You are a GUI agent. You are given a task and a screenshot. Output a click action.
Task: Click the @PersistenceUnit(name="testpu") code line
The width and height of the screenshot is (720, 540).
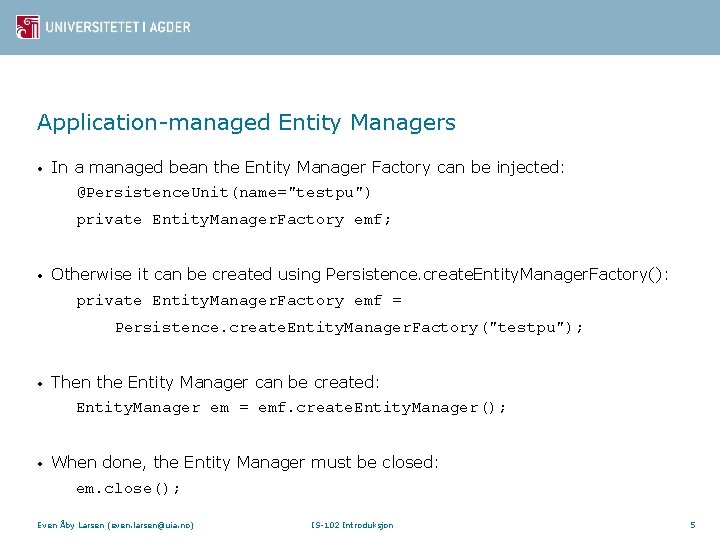[224, 192]
